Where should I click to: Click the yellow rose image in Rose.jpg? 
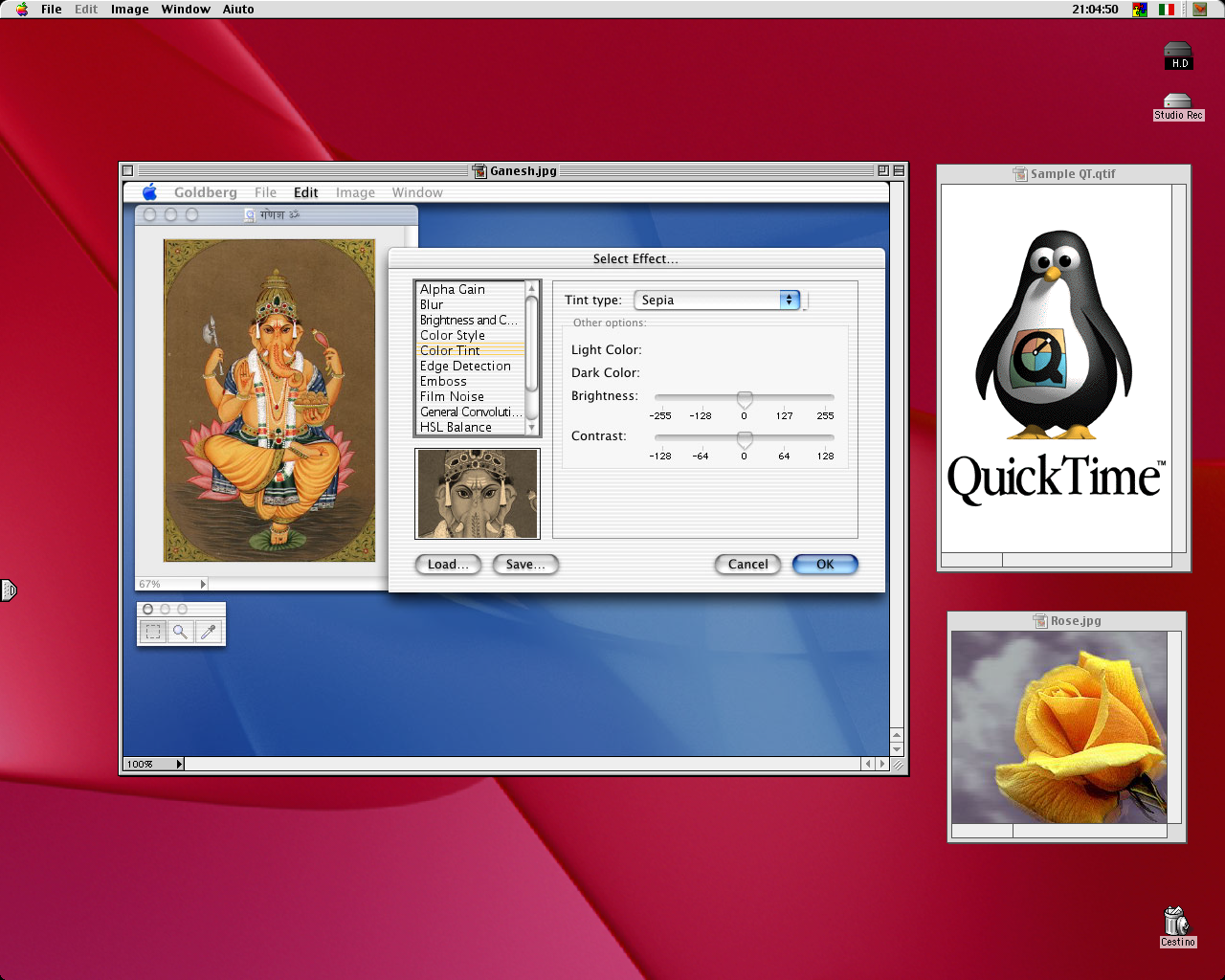point(1059,727)
